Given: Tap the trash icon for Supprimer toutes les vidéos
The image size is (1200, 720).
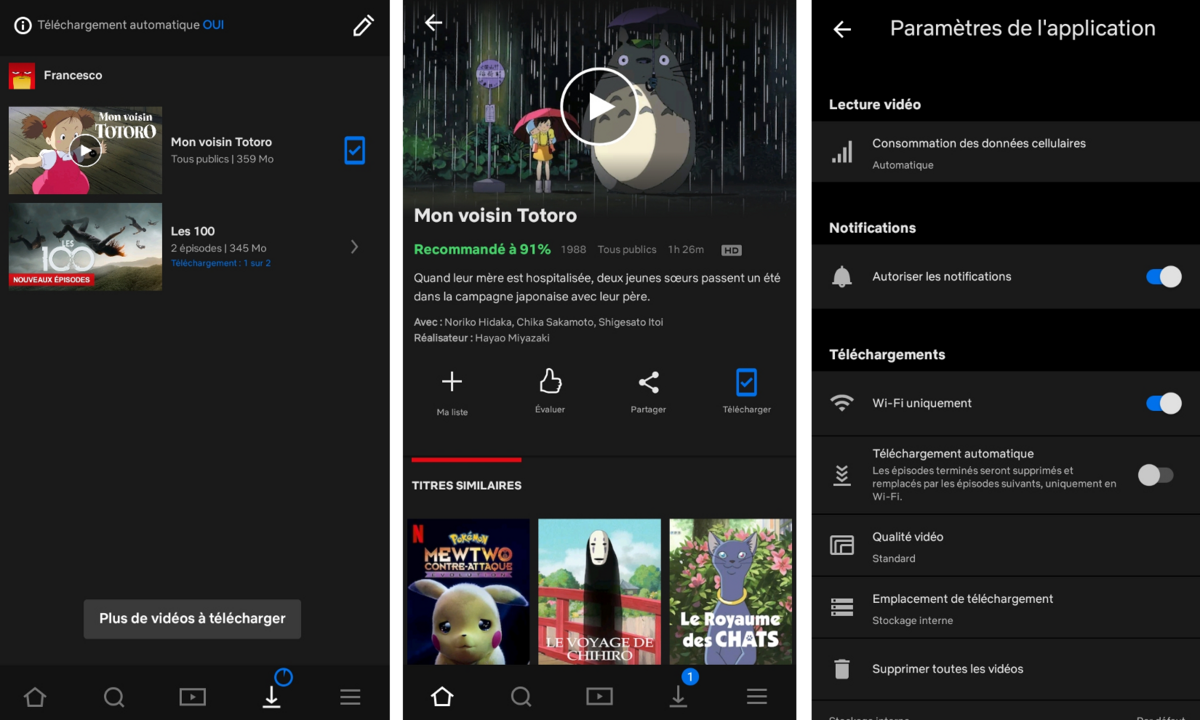Looking at the screenshot, I should [x=840, y=668].
